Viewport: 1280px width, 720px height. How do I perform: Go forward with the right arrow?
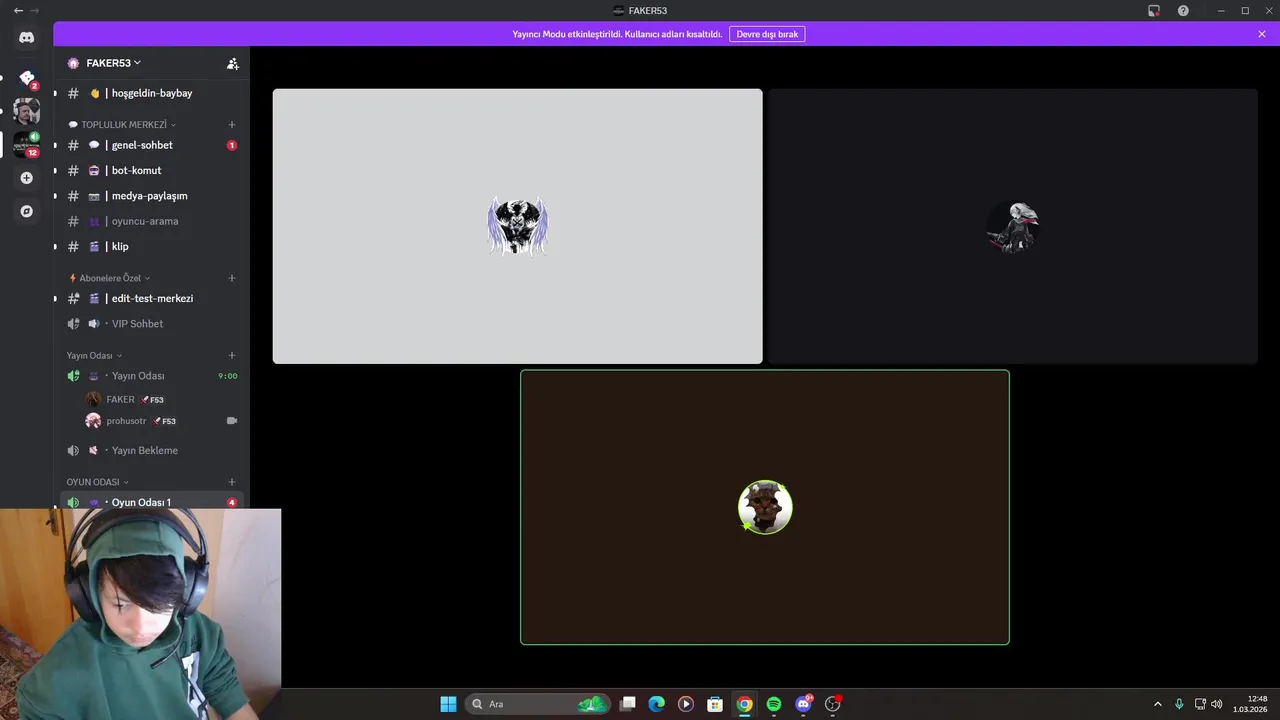tap(35, 10)
